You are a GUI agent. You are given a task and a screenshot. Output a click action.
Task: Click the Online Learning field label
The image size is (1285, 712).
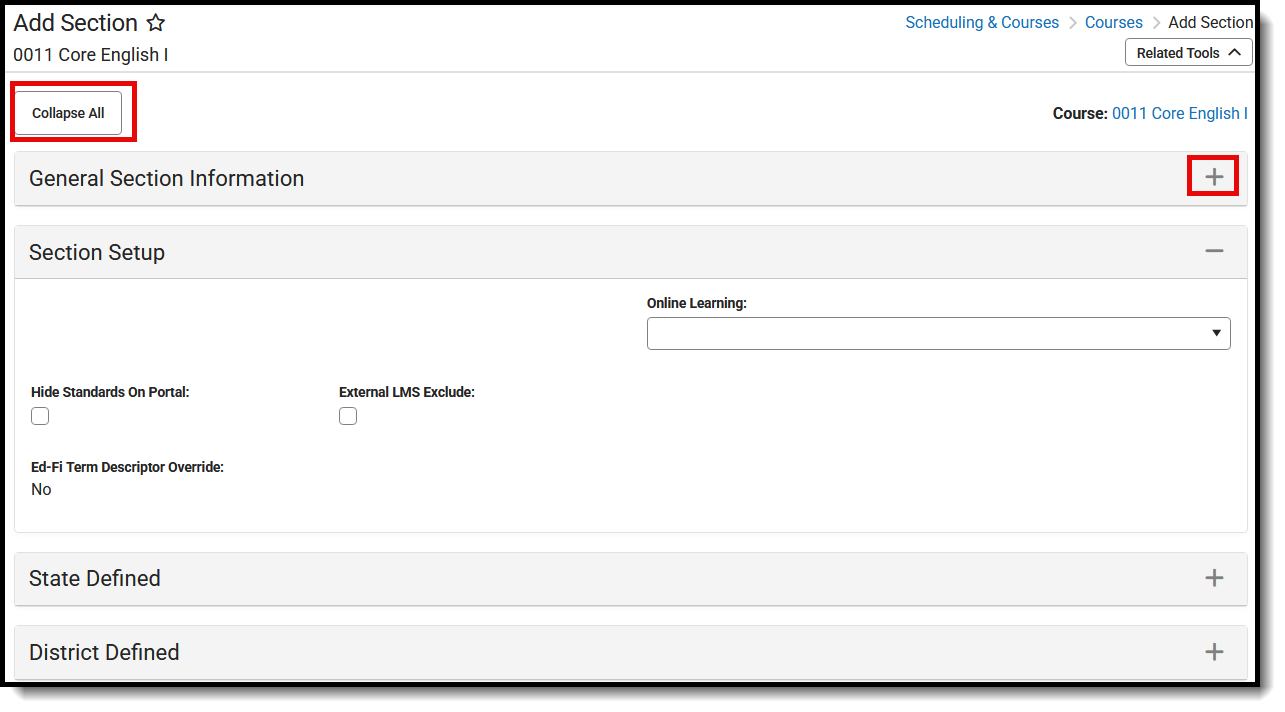(x=697, y=303)
